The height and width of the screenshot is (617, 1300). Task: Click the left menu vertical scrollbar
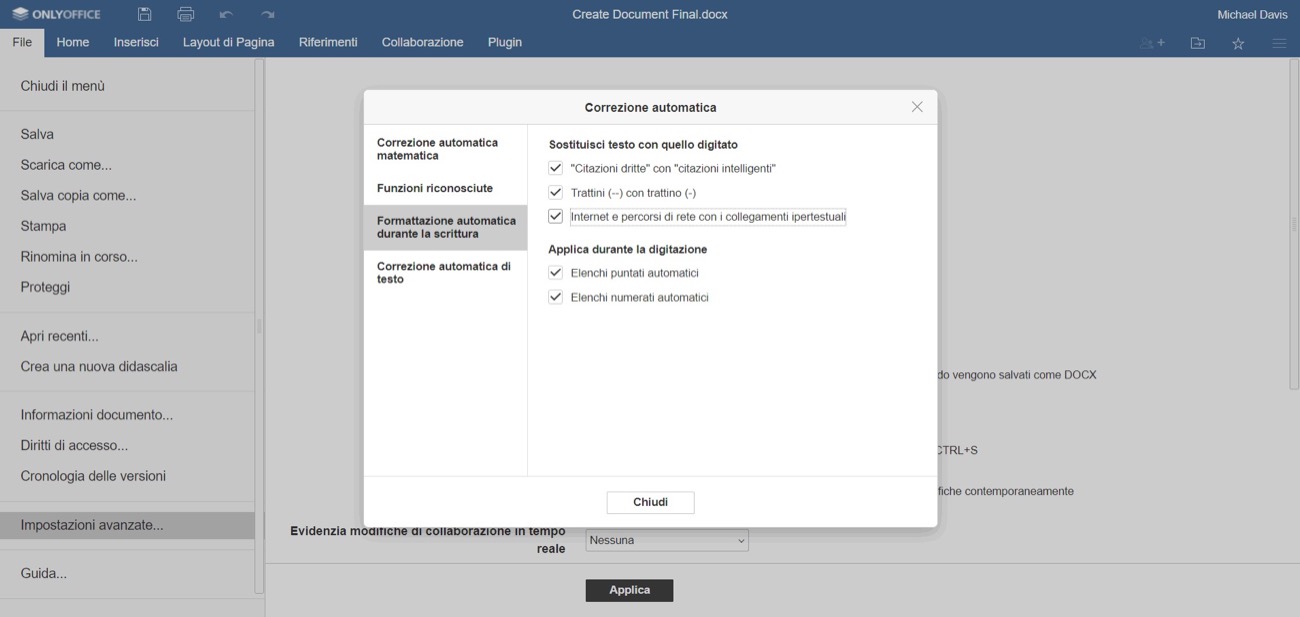tap(259, 325)
